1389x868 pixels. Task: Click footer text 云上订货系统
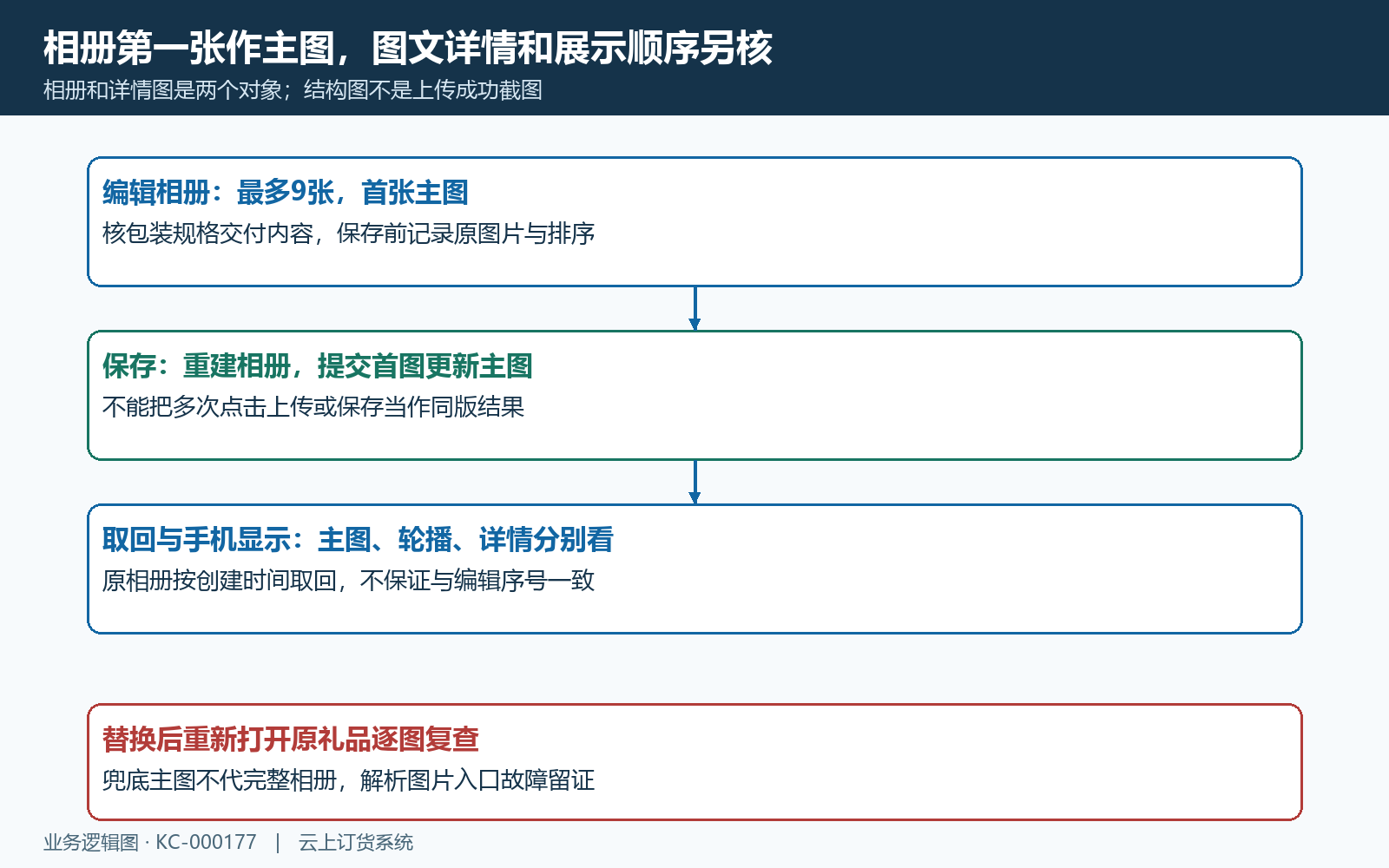pos(356,843)
